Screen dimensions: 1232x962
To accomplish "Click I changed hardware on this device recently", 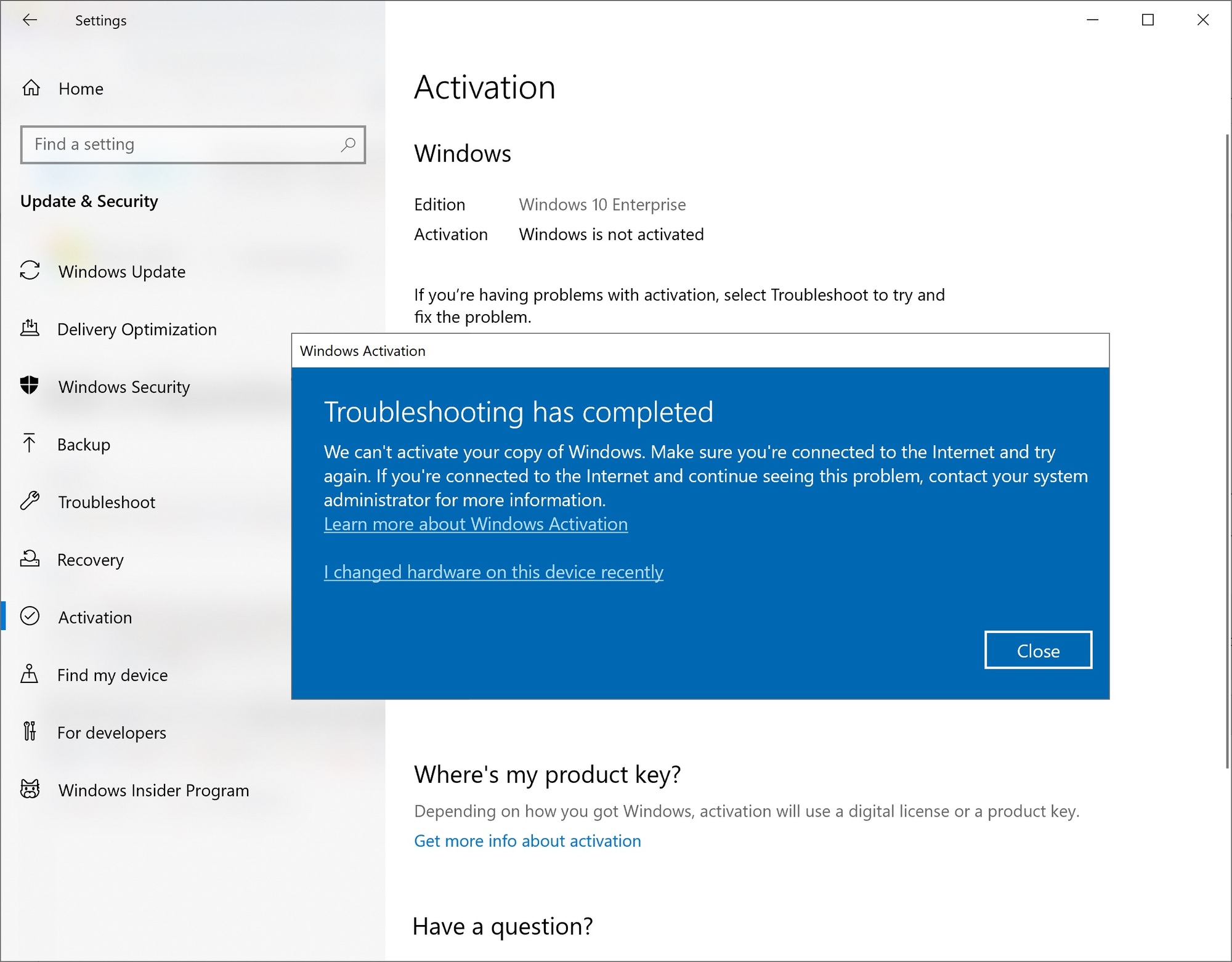I will coord(493,572).
